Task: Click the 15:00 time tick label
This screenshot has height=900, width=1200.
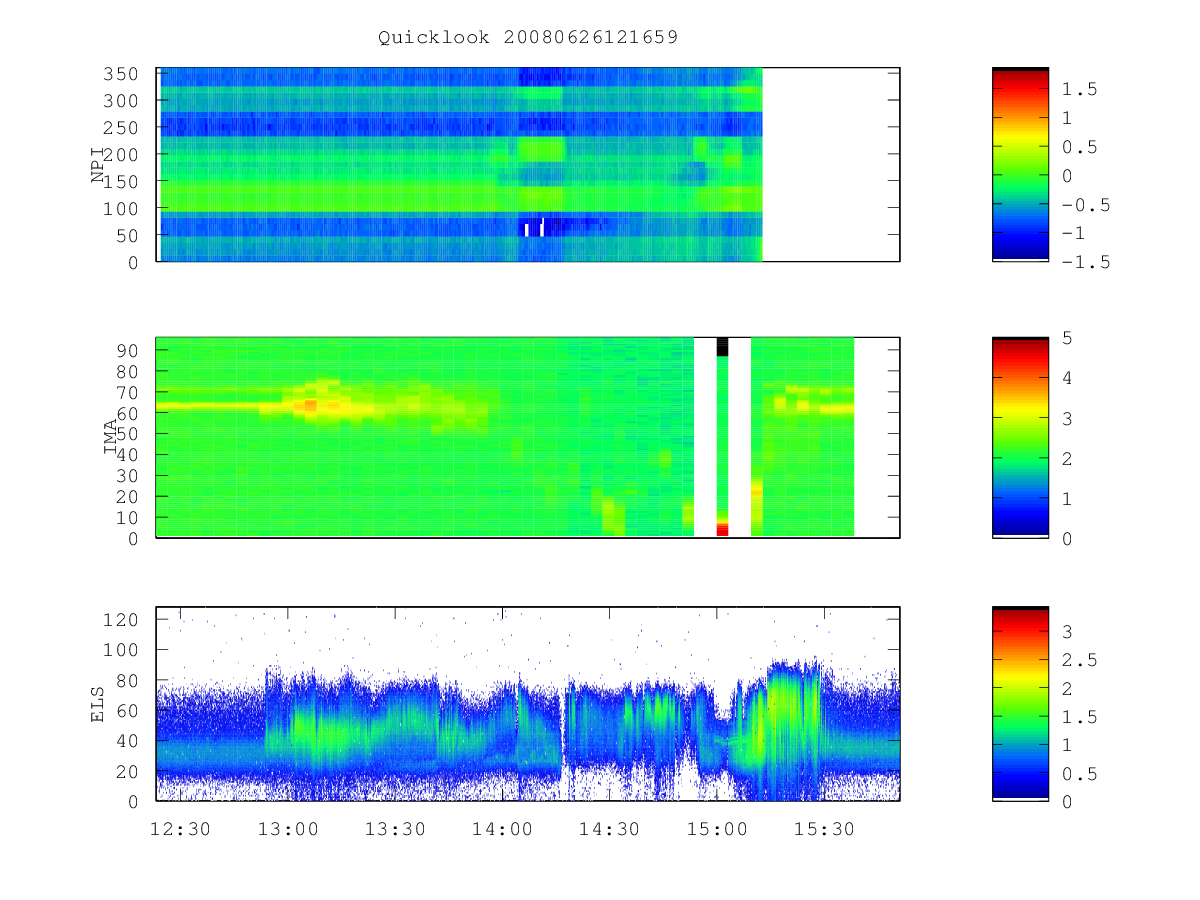Action: pos(718,829)
